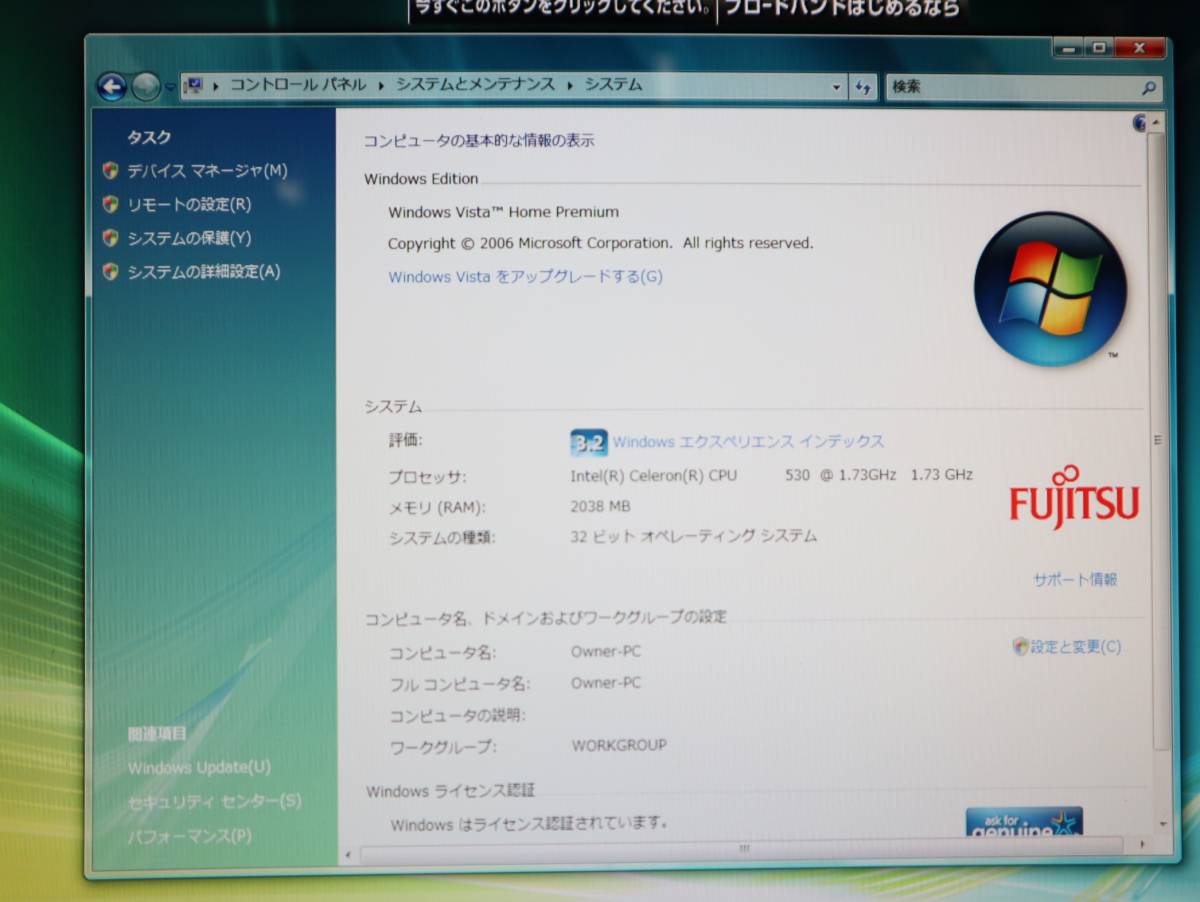Open Windows エクスペリエンス インデックス link
The height and width of the screenshot is (902, 1200).
(748, 442)
